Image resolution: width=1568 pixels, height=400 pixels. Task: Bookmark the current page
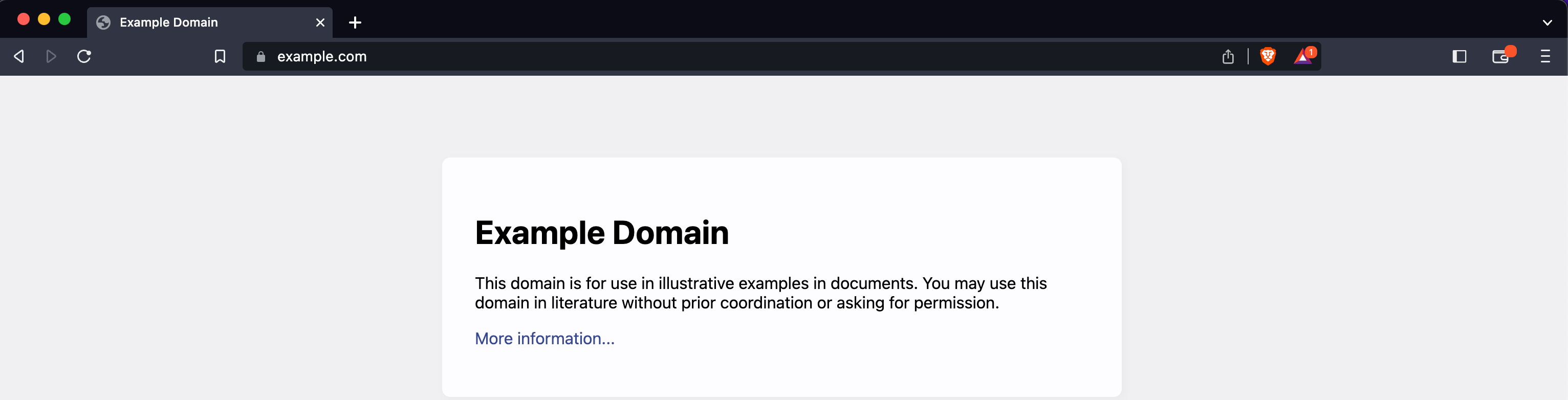point(220,56)
